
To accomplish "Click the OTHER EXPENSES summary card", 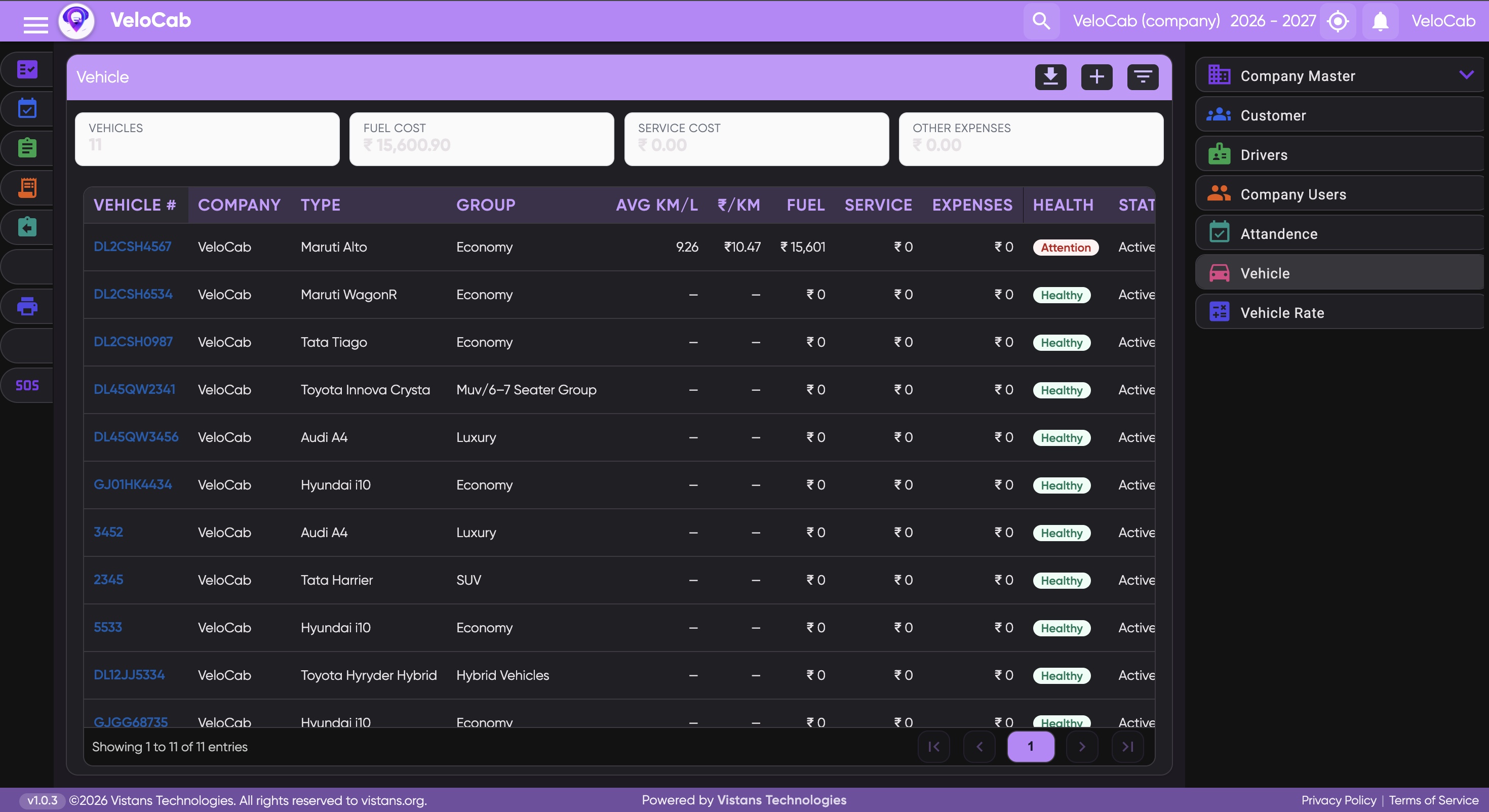I will click(1031, 139).
